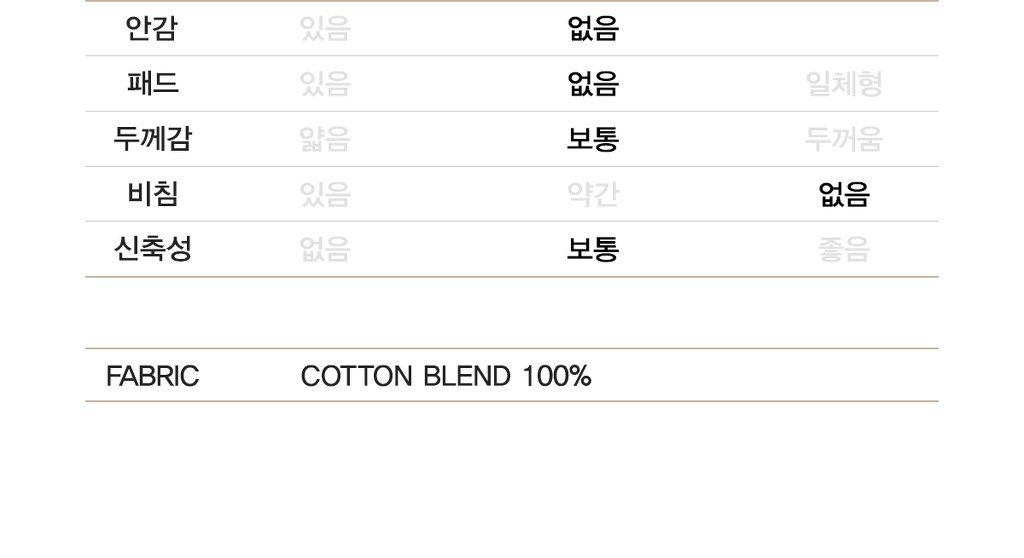Select 있음 option in 안감 row

coord(325,28)
